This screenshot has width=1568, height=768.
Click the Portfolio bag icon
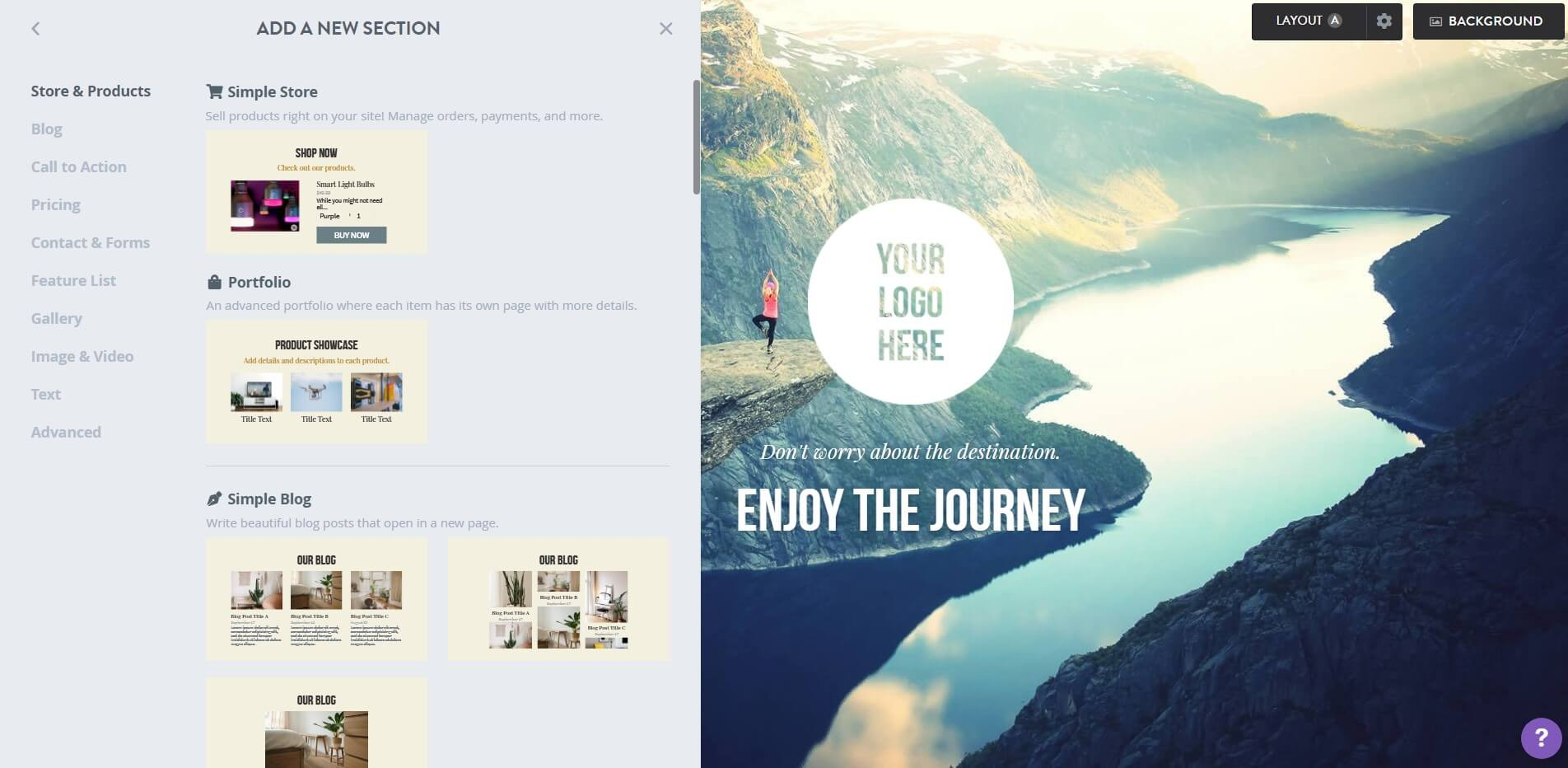point(214,282)
